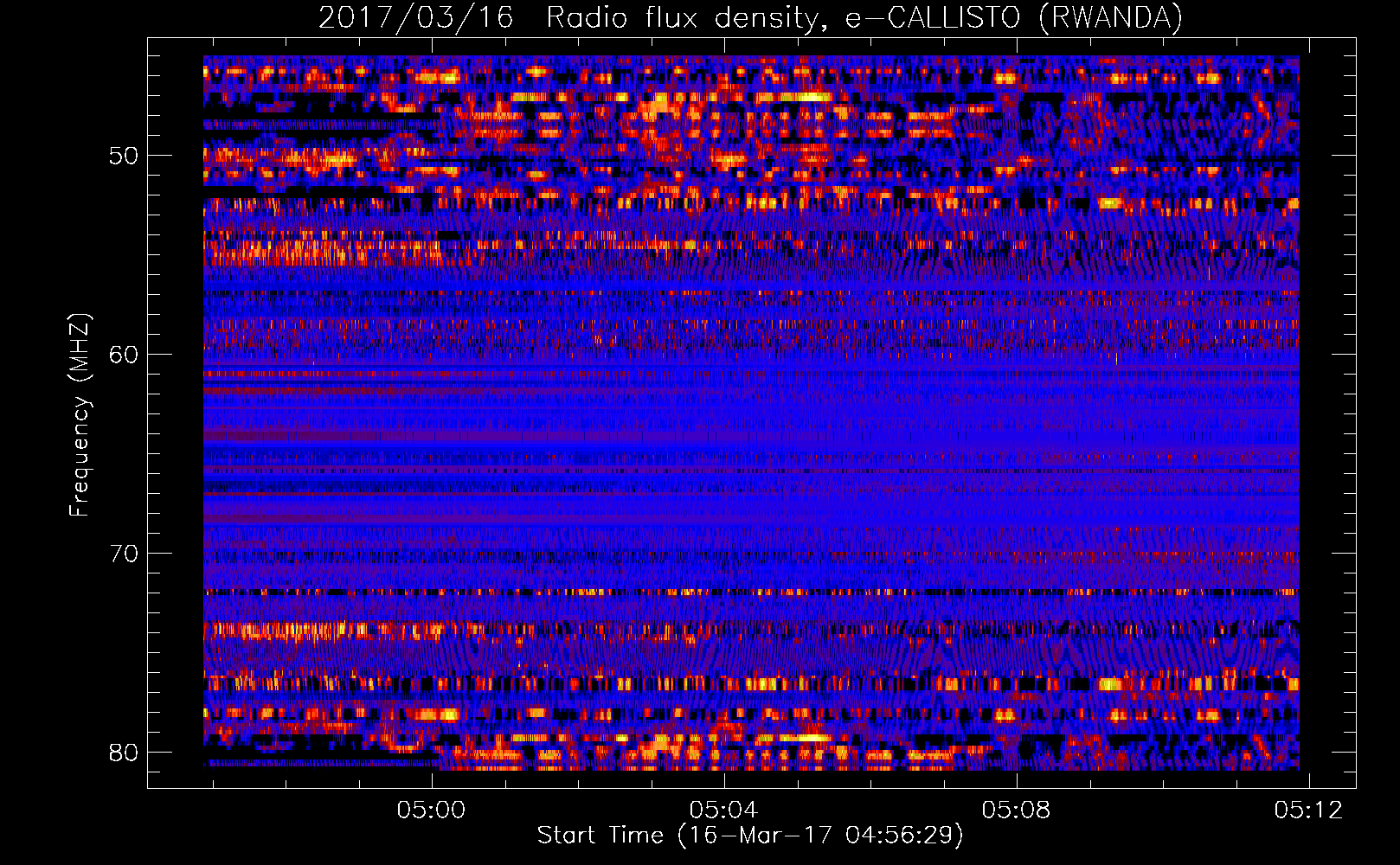
Task: Click the 70 frequency tick label
Action: (x=124, y=554)
